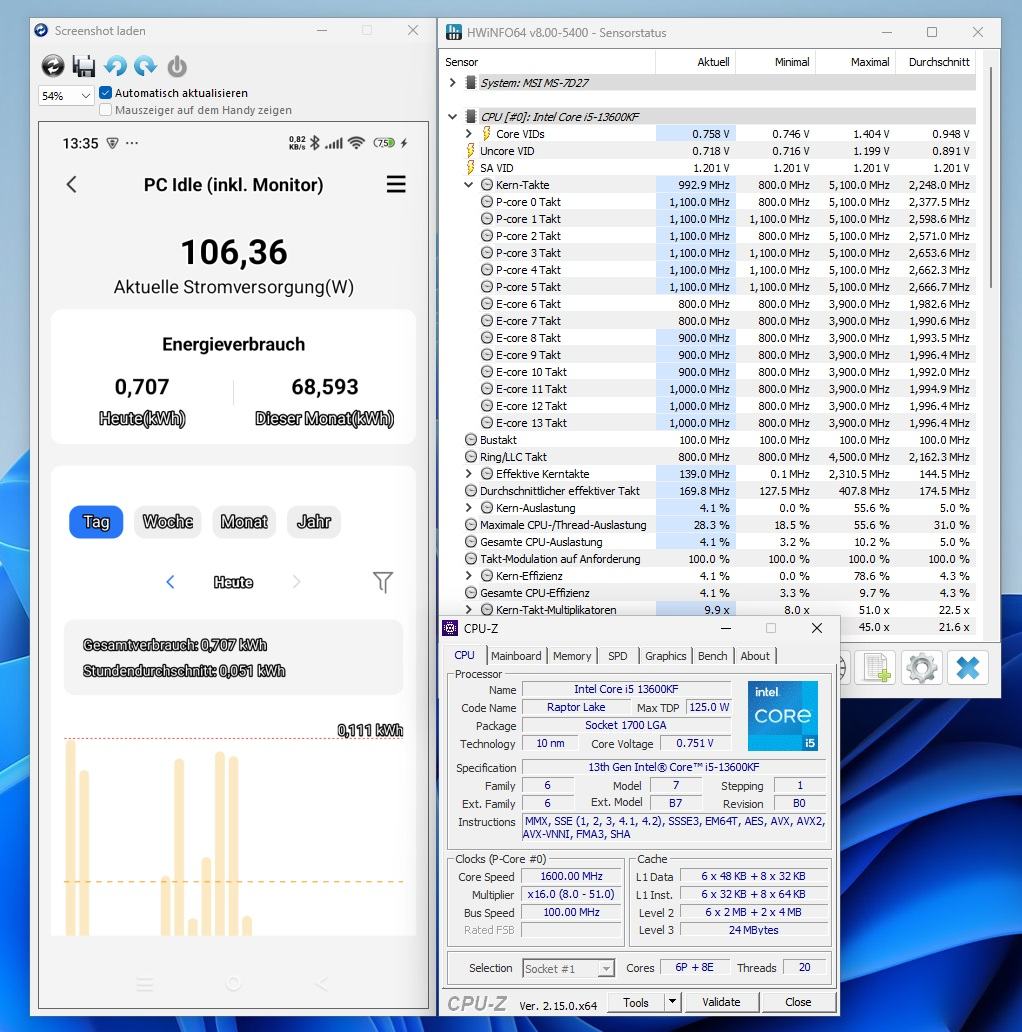Image resolution: width=1022 pixels, height=1032 pixels.
Task: Click the Screenshot laden title bar icon
Action: [41, 30]
